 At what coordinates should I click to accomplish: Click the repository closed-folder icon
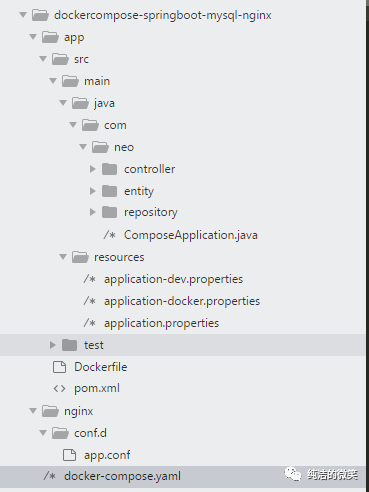[109, 212]
